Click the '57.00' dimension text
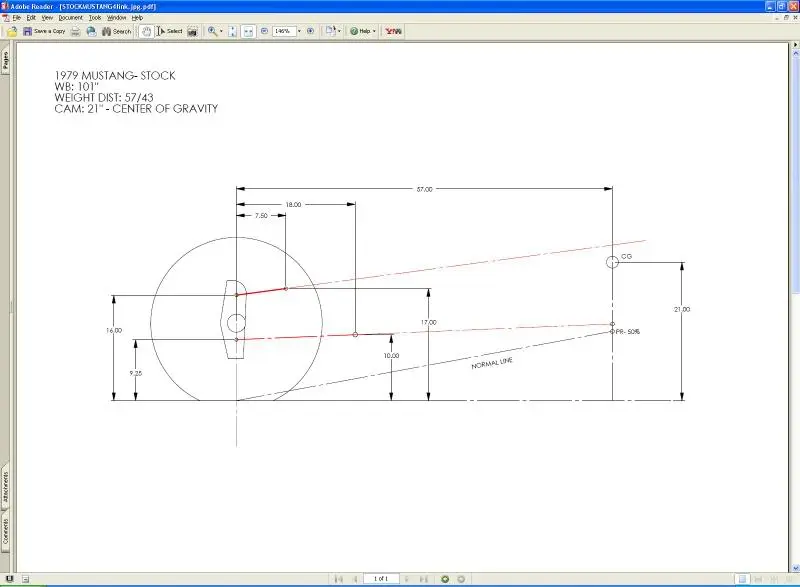800x587 pixels. point(424,189)
